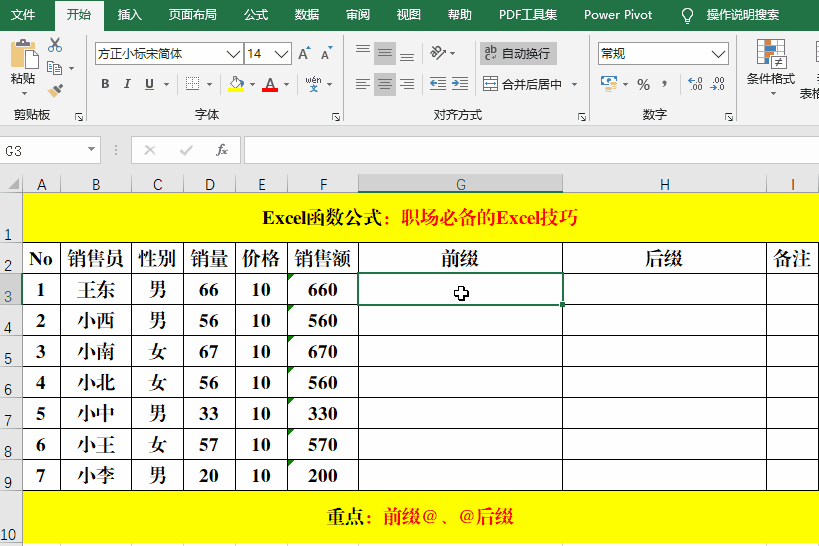
Task: Click the 后缀 header cell
Action: (x=664, y=258)
